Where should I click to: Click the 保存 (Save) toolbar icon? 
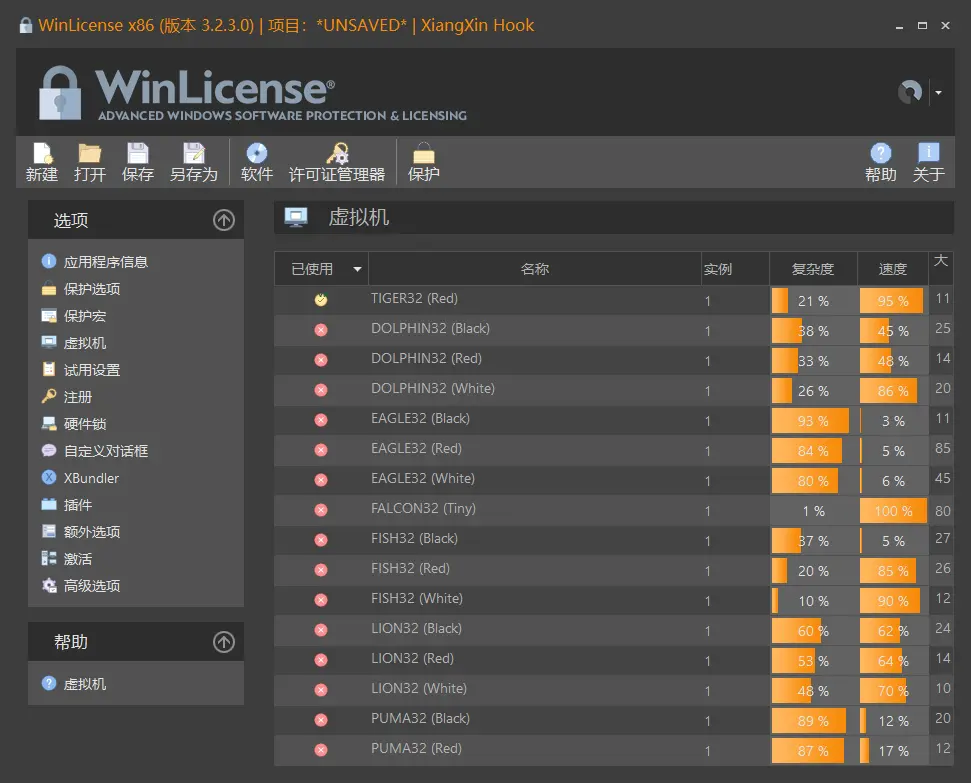click(x=137, y=162)
